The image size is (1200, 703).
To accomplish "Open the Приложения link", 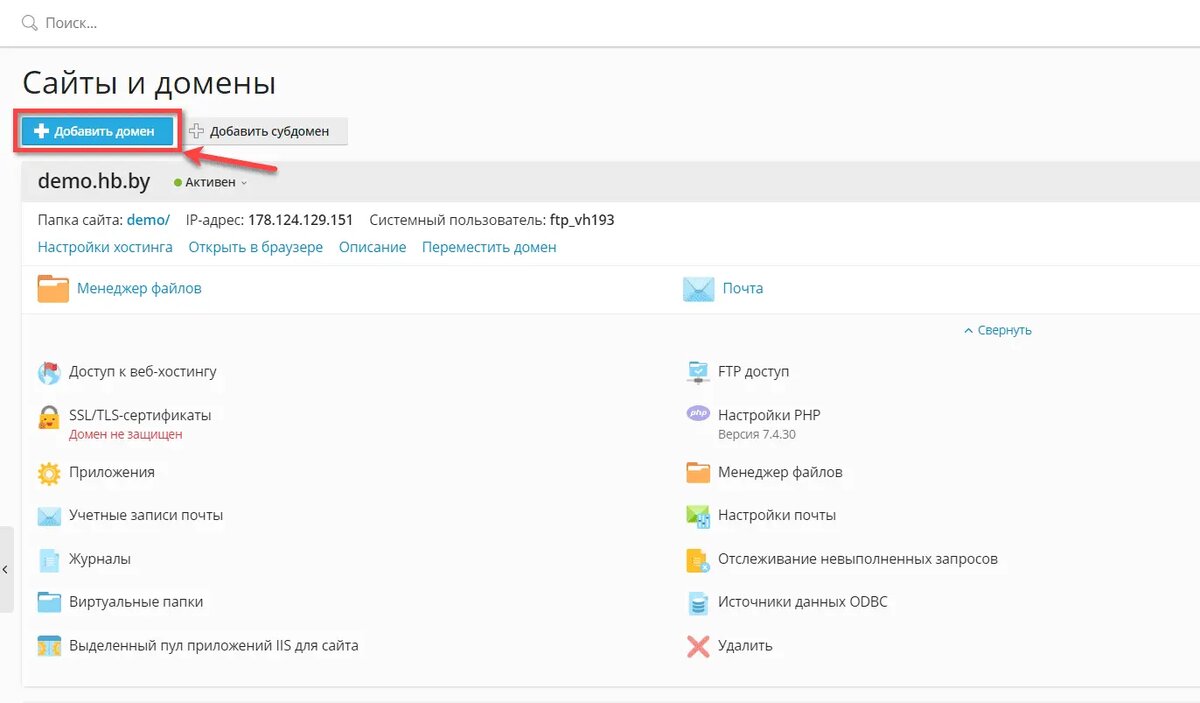I will click(112, 472).
